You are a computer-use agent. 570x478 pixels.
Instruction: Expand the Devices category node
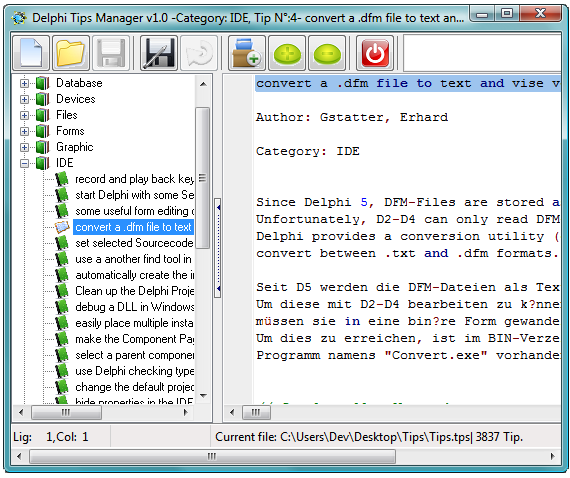[24, 99]
